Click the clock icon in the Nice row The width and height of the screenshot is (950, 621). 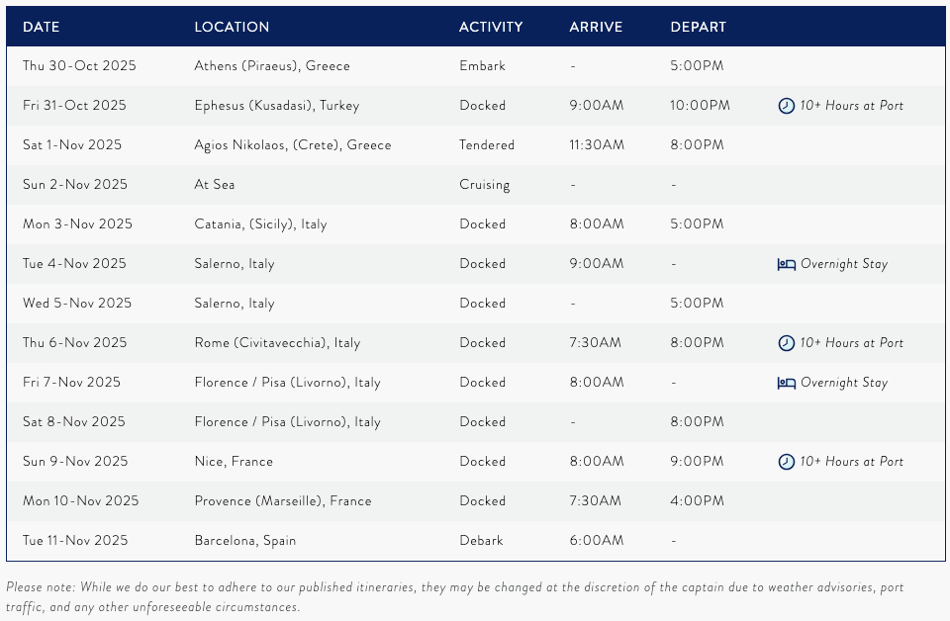(x=786, y=462)
